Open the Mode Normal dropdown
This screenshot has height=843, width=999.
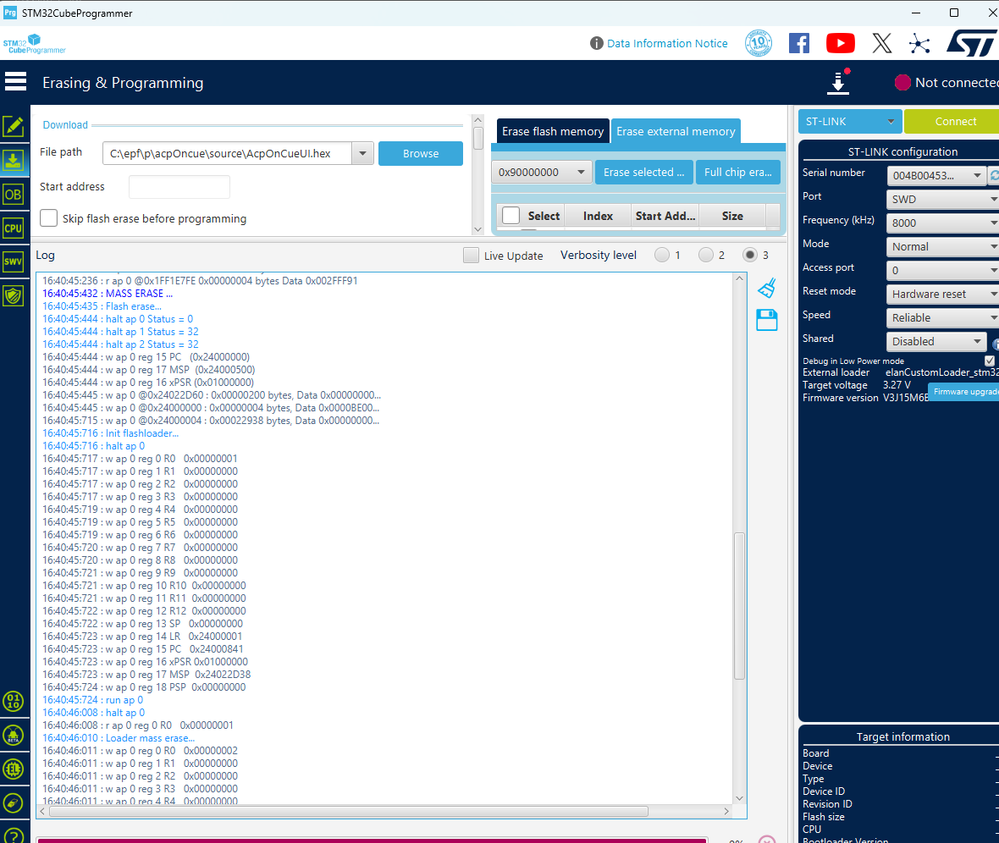point(942,247)
